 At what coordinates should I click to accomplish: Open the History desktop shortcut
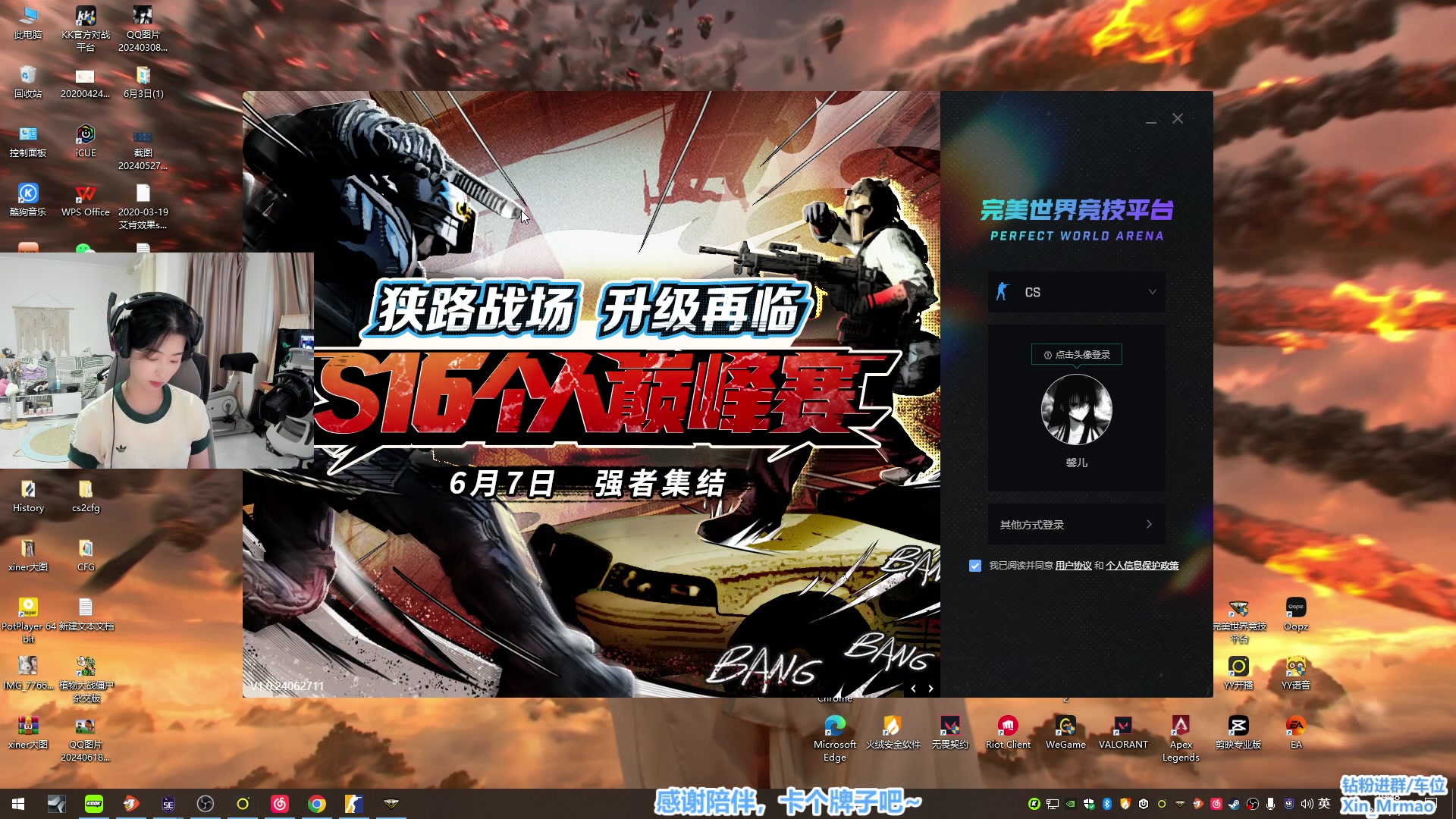pyautogui.click(x=28, y=496)
